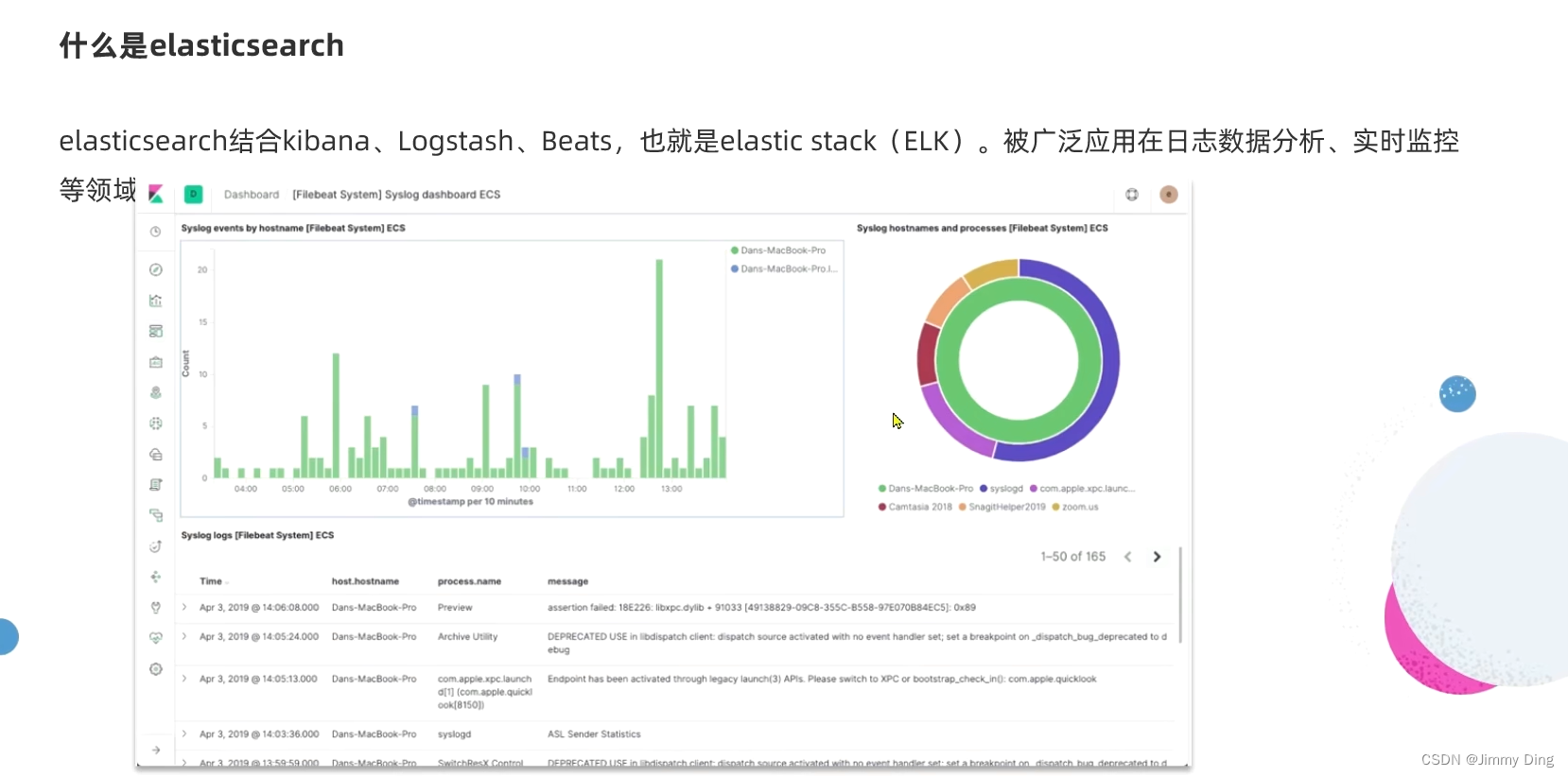This screenshot has height=777, width=1568.
Task: Open the help menu icon in header
Action: (x=1132, y=194)
